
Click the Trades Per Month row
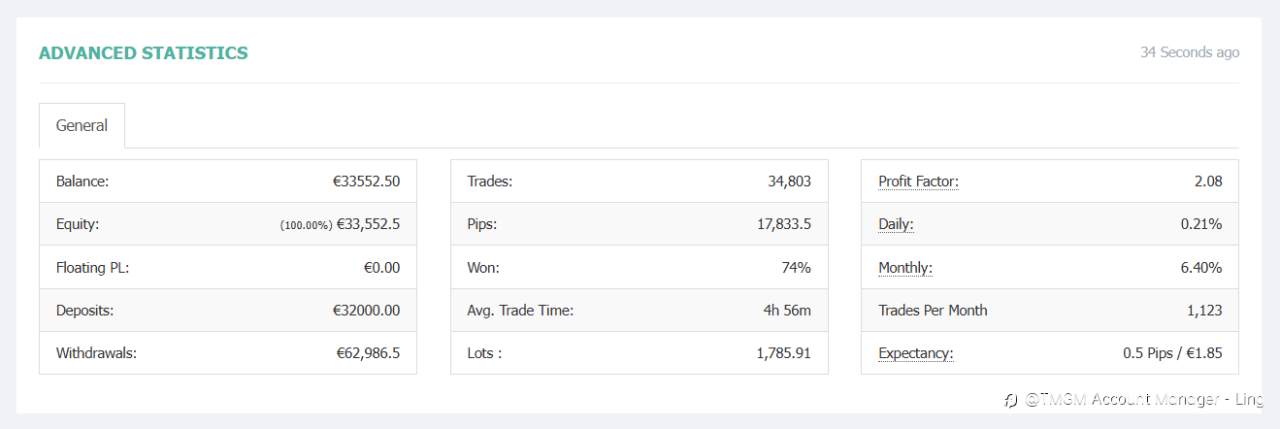pyautogui.click(x=1050, y=311)
